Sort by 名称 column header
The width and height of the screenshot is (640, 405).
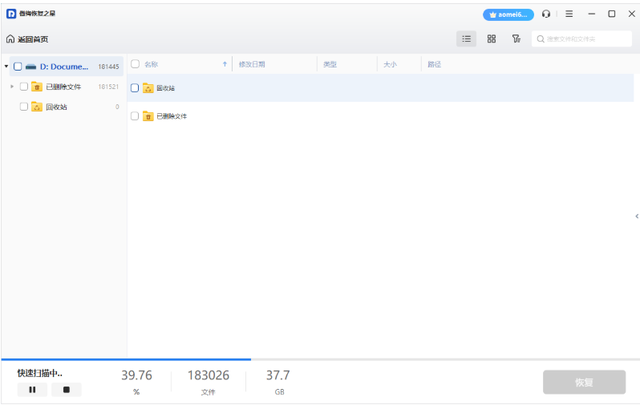(x=152, y=64)
